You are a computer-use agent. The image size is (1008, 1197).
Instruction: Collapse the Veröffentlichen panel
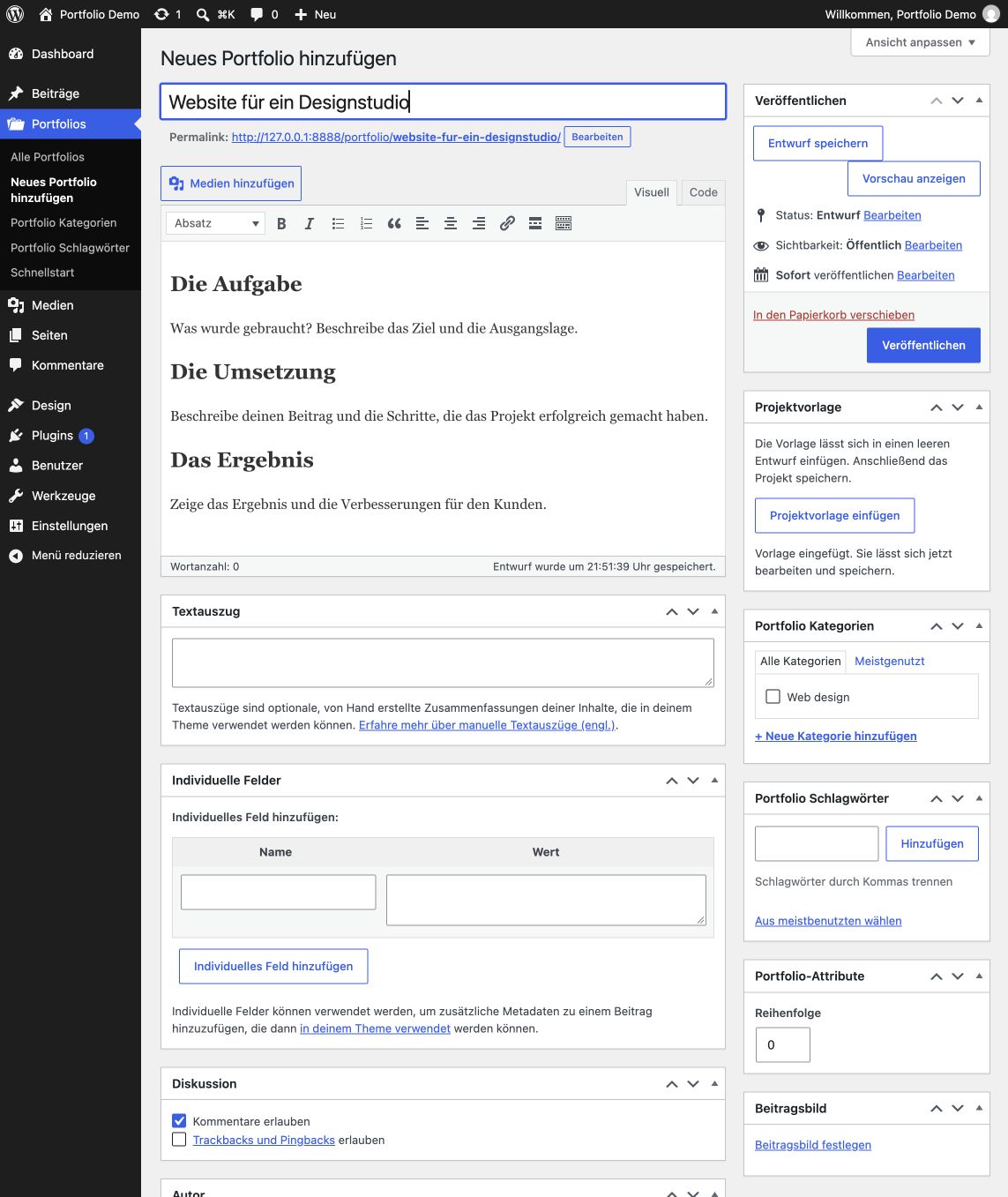pos(979,101)
